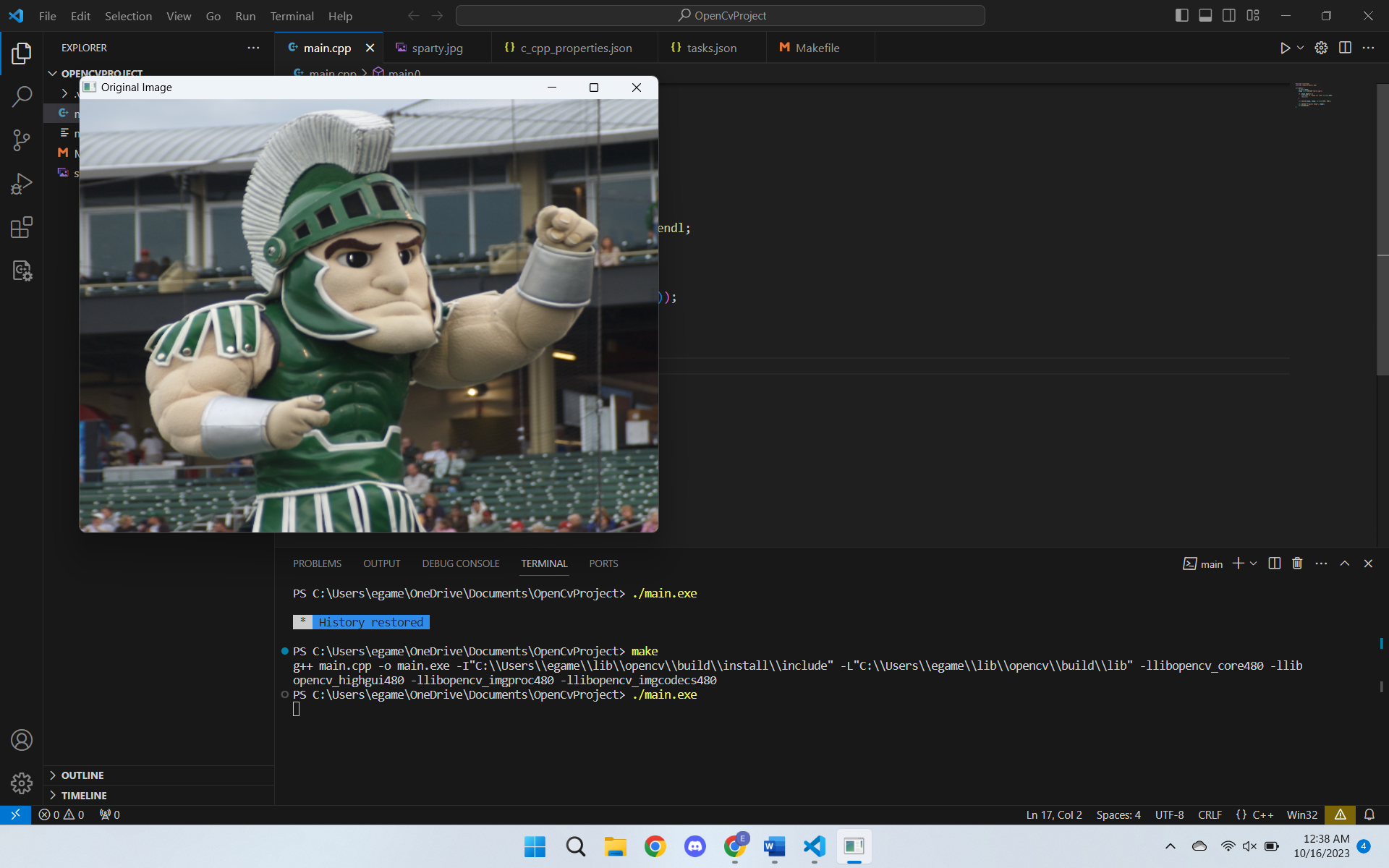The width and height of the screenshot is (1389, 868).
Task: Toggle primary side bar visibility
Action: [1182, 15]
